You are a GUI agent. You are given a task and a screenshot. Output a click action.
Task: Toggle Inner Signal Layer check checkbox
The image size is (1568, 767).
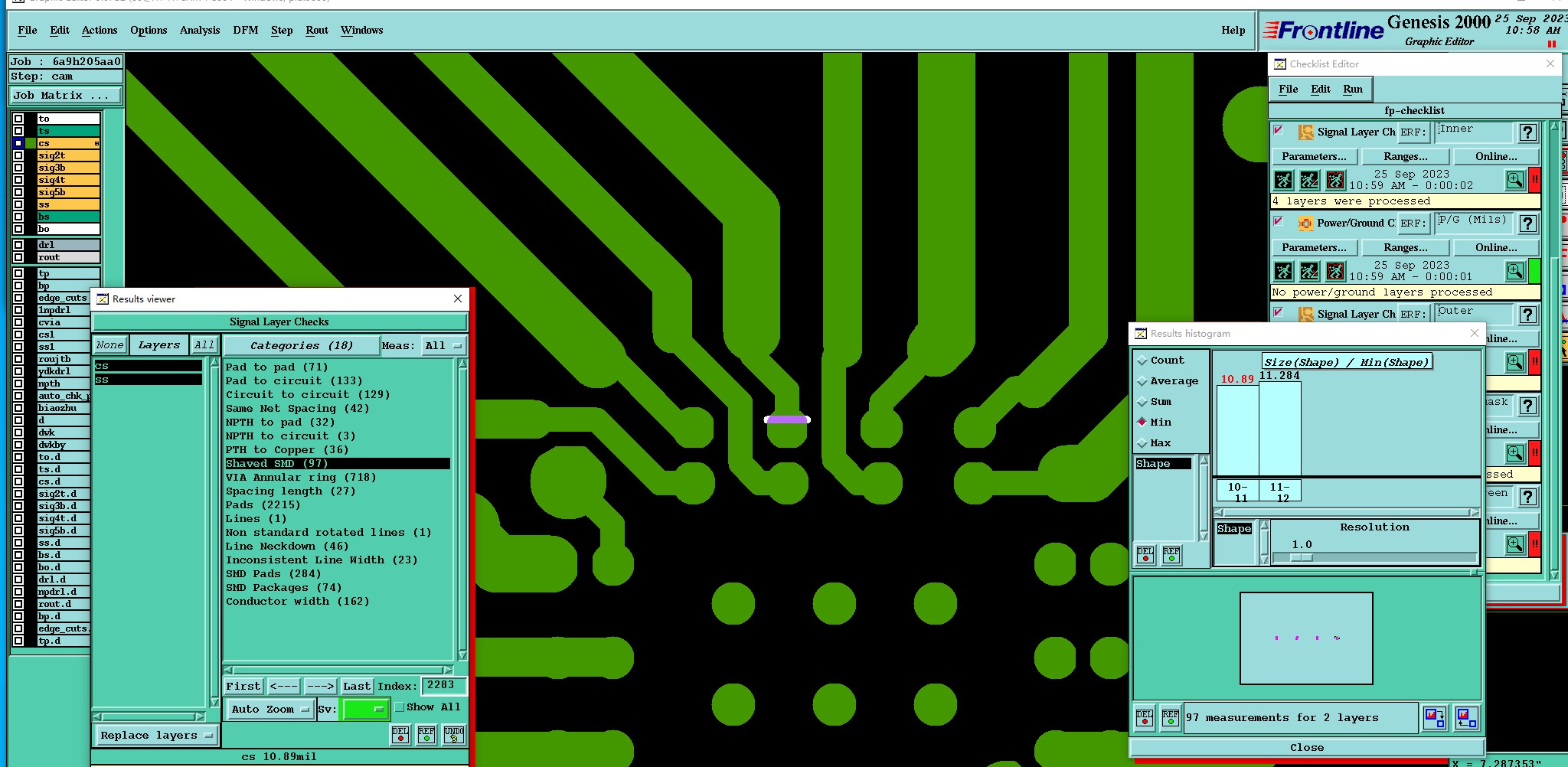click(x=1278, y=130)
